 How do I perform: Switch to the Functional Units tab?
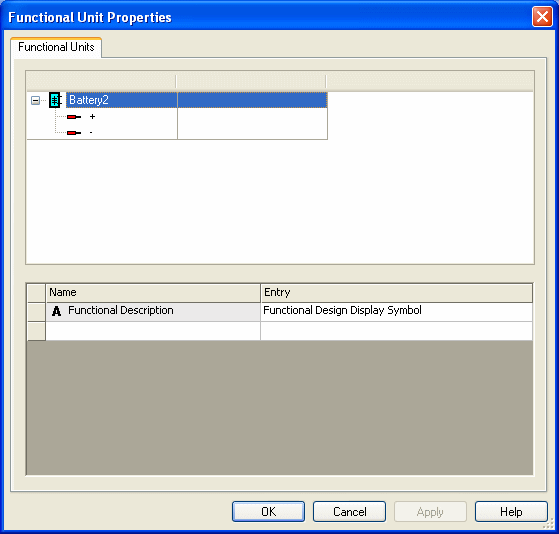pyautogui.click(x=56, y=47)
